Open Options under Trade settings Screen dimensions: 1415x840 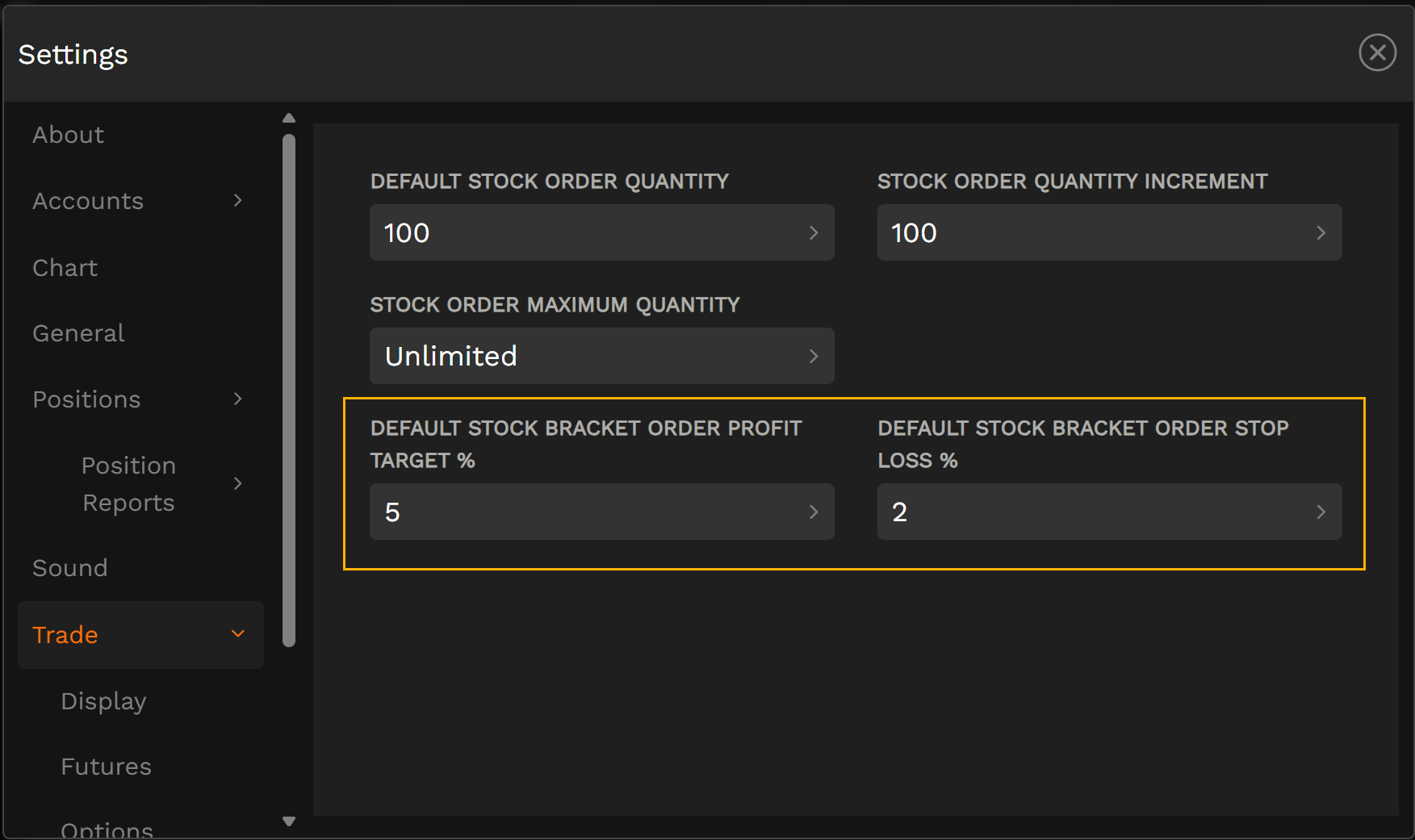click(x=107, y=830)
